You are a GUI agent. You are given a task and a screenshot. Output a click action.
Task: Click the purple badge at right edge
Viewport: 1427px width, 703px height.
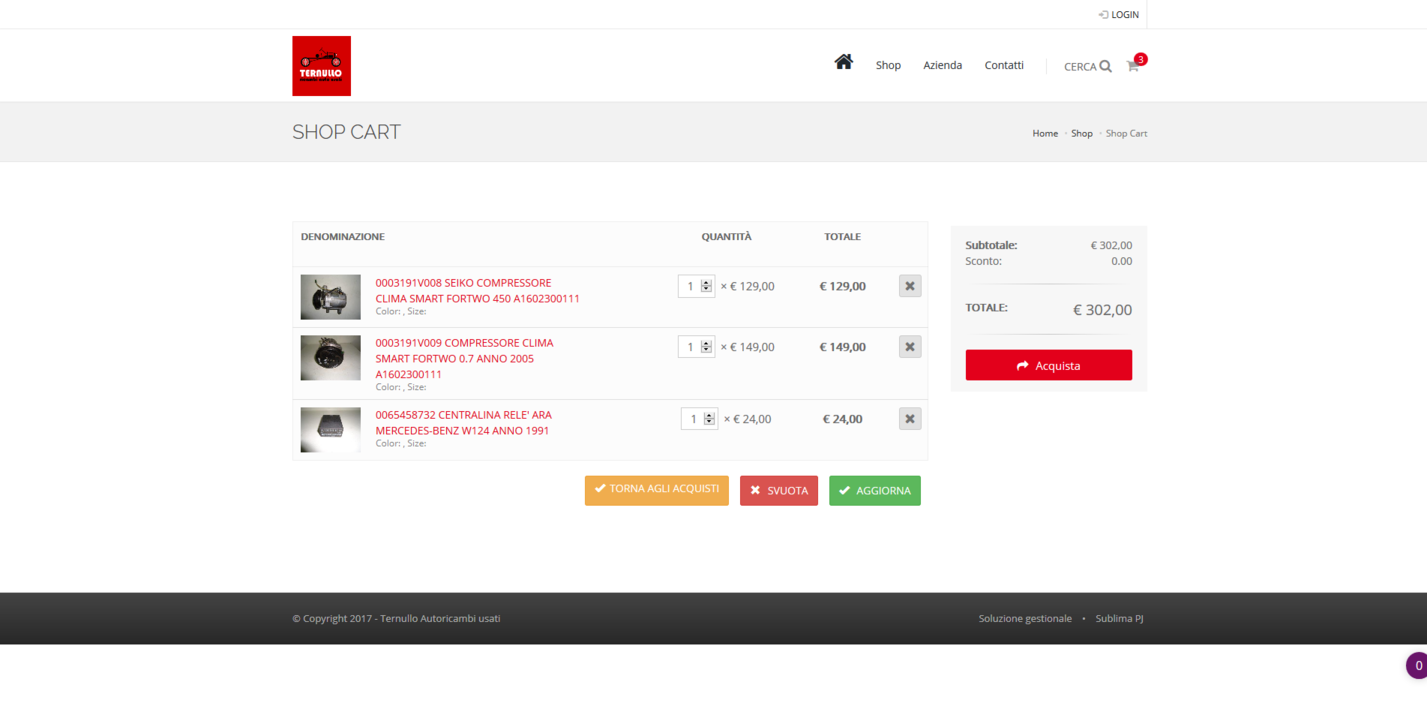tap(1416, 665)
